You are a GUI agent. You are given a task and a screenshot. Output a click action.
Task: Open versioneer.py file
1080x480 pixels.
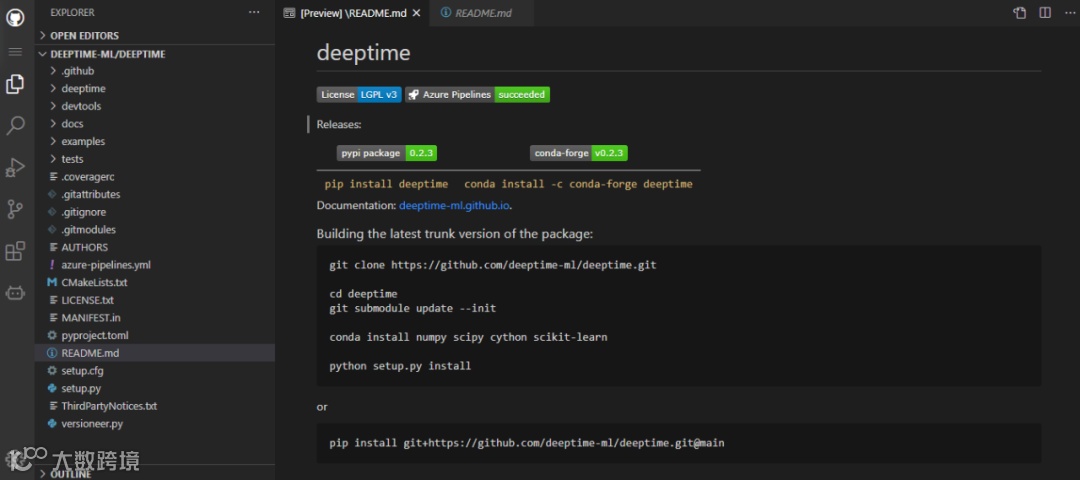pyautogui.click(x=155, y=424)
